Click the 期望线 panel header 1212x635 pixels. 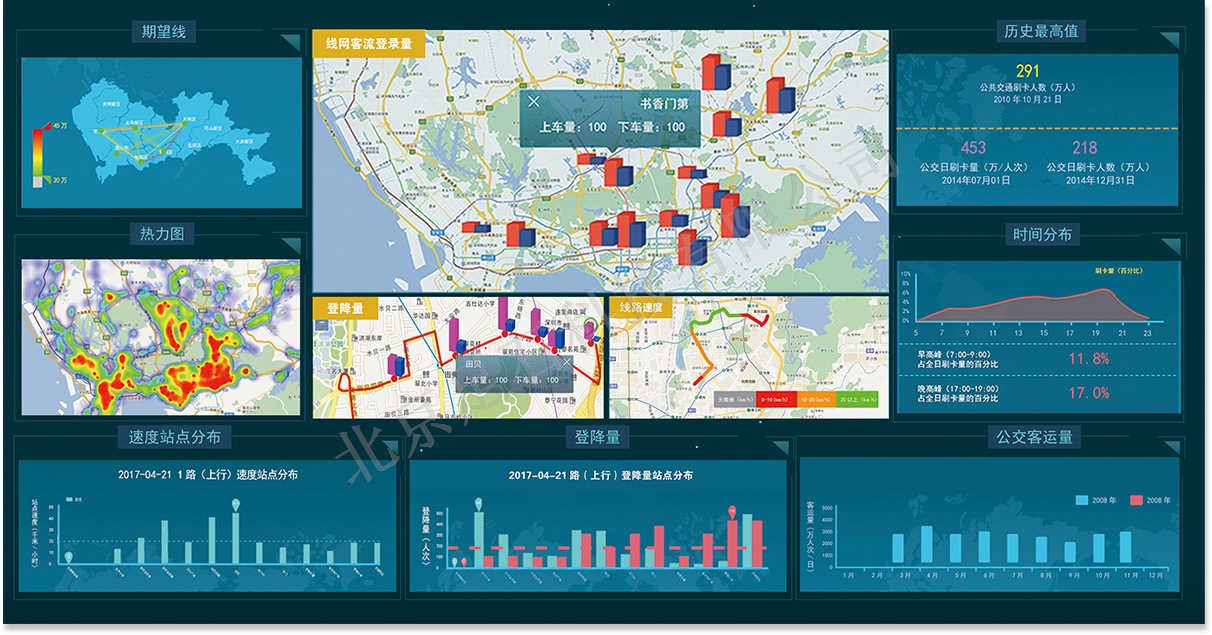click(163, 32)
